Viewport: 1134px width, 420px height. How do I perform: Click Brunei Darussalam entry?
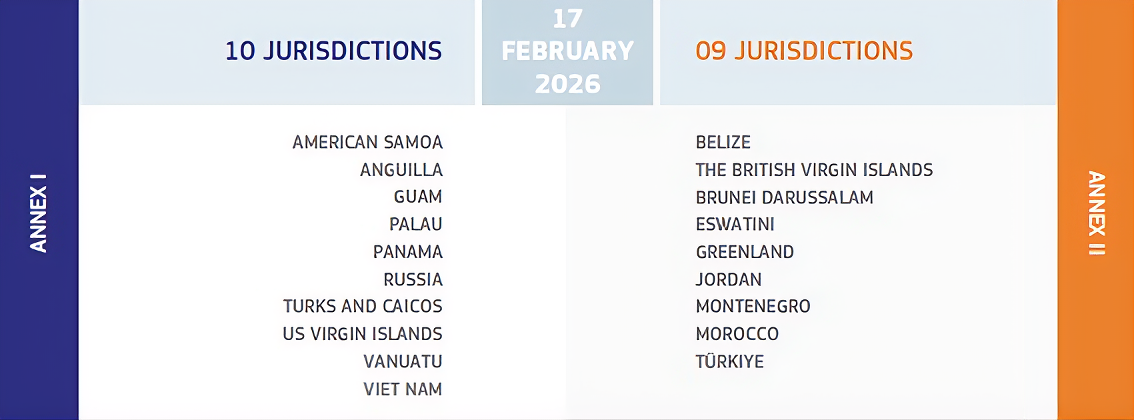pyautogui.click(x=784, y=197)
